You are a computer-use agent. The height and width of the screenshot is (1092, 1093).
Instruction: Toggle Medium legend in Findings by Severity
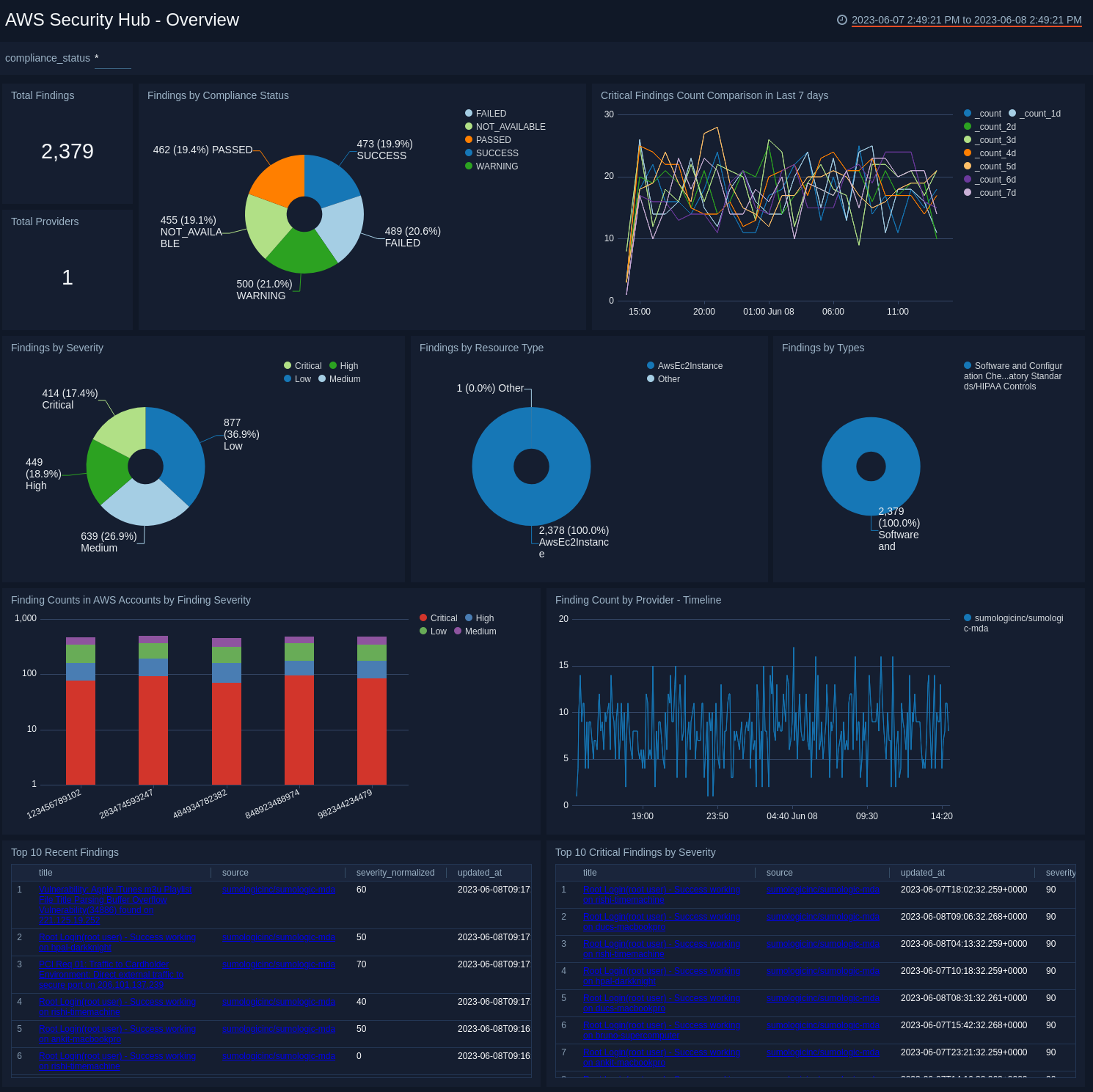[x=339, y=379]
